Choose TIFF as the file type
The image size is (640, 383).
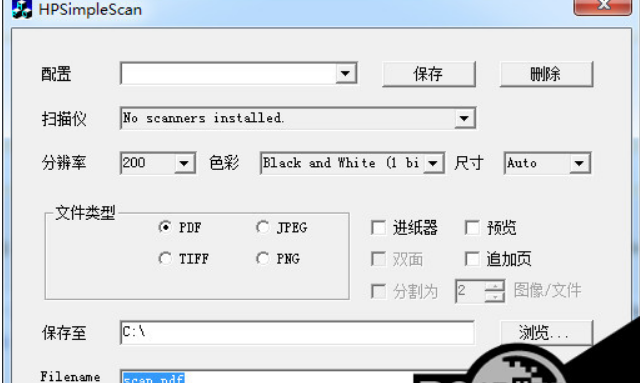pos(165,258)
